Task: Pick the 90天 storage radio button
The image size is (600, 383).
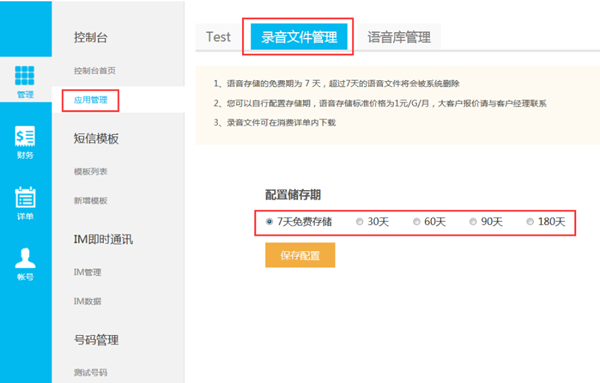Action: coord(473,222)
